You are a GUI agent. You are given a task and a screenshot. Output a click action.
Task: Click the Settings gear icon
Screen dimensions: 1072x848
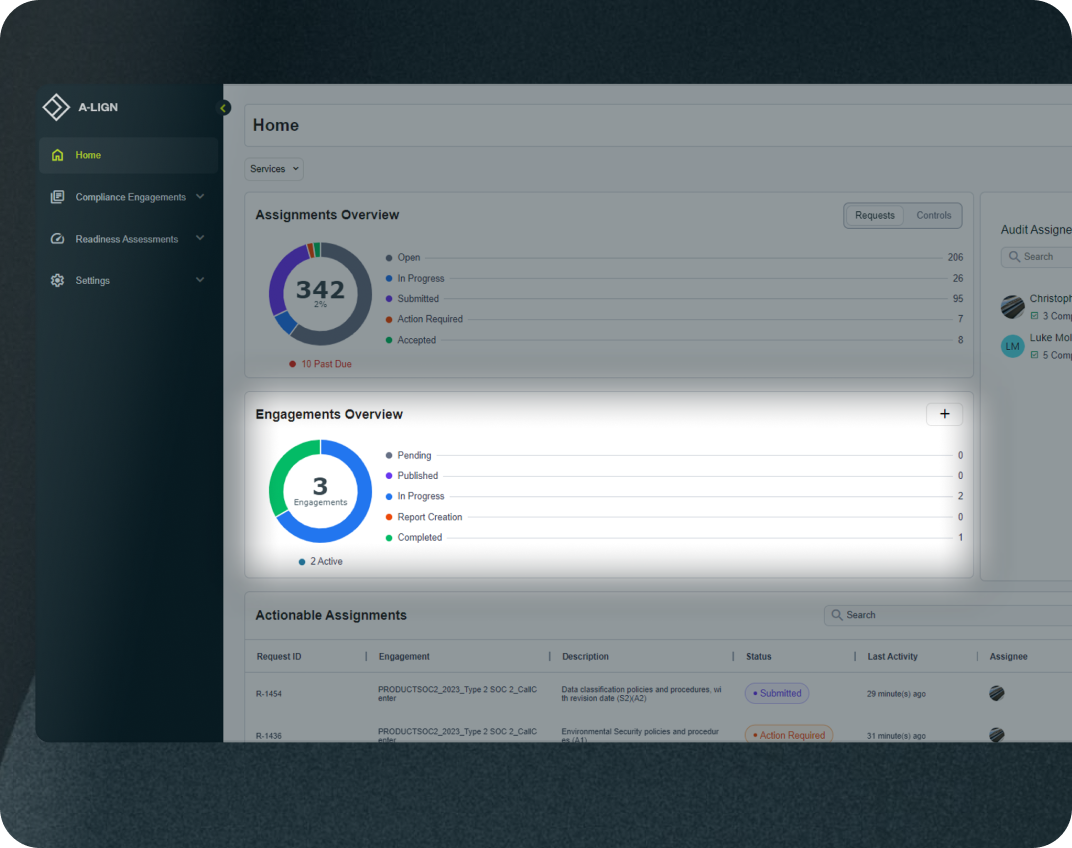click(57, 280)
